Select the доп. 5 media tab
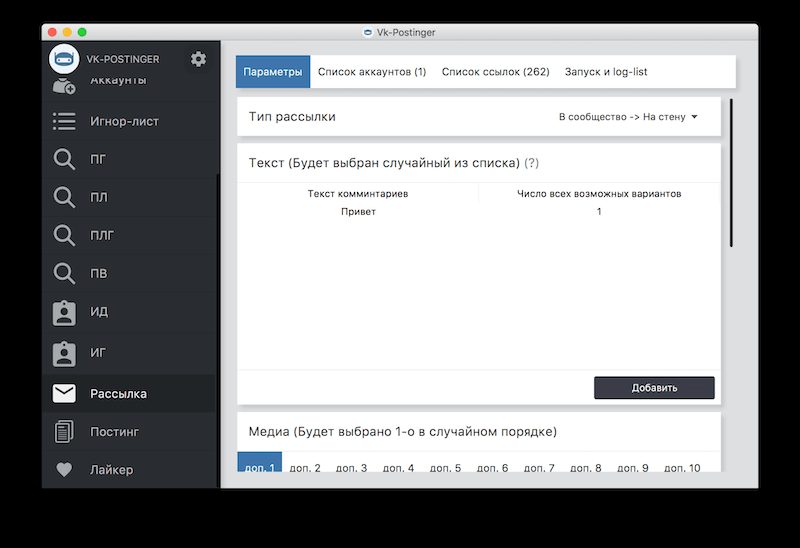The height and width of the screenshot is (548, 800). [444, 468]
